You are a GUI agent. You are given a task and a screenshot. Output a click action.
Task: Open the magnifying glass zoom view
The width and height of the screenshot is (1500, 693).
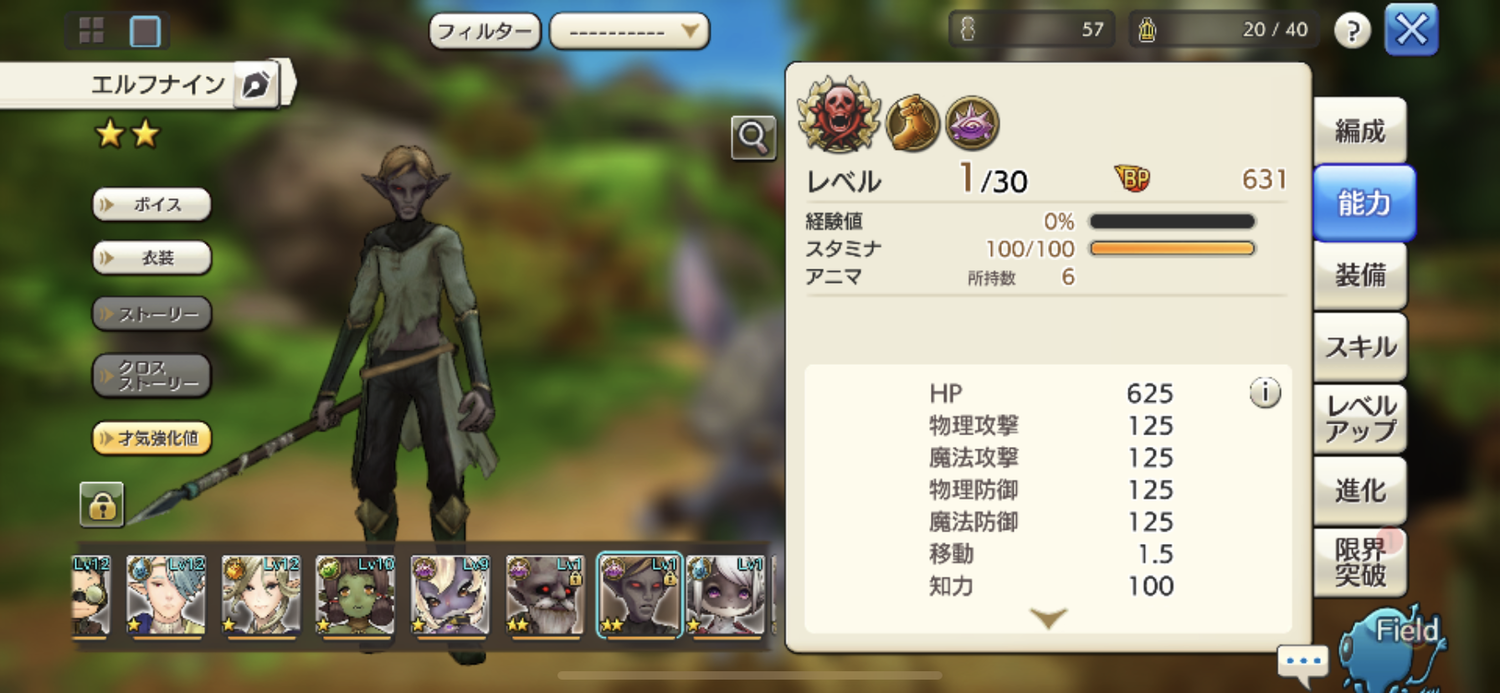click(x=753, y=138)
